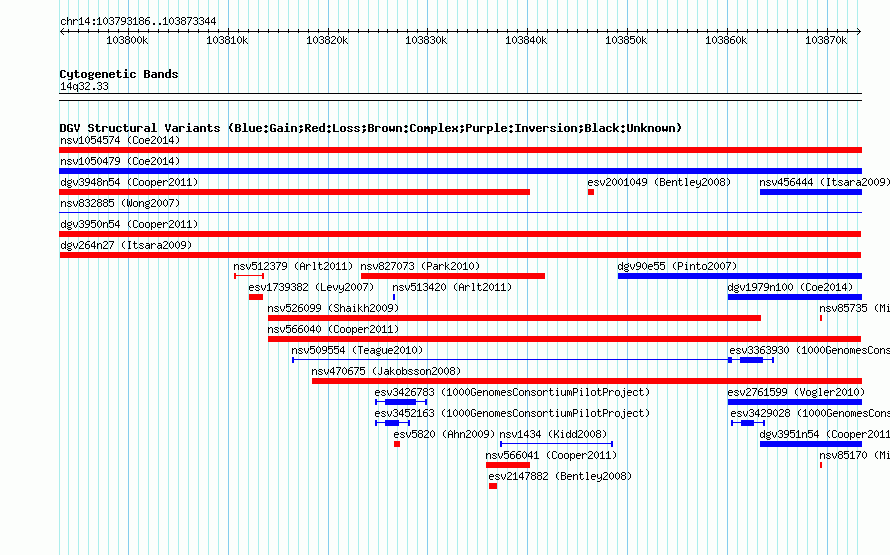Open the esv2761599 (Vogler2010) label

[796, 392]
